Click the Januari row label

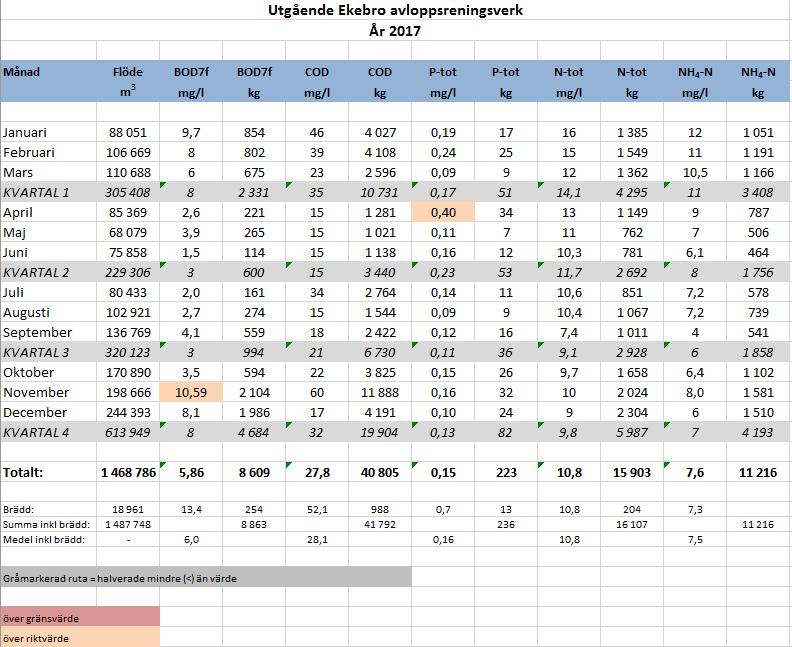pos(25,132)
